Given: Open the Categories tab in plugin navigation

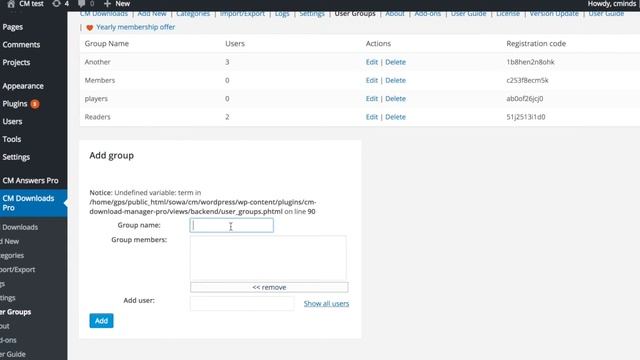Looking at the screenshot, I should [193, 14].
